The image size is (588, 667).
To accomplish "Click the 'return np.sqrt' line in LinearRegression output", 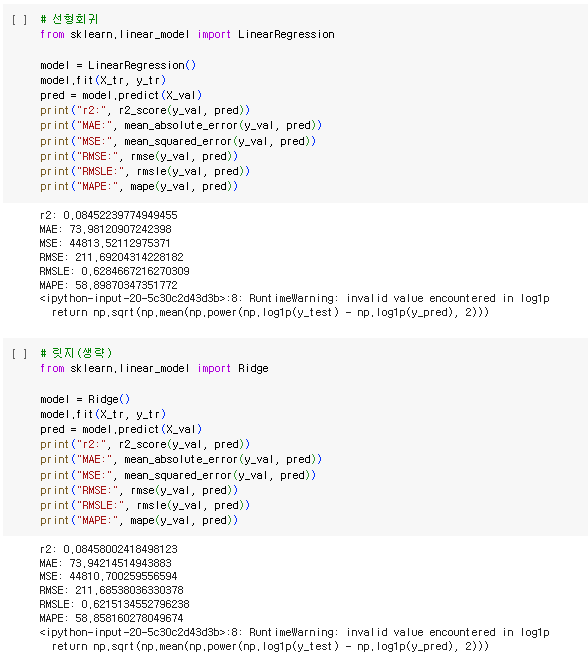I will coord(270,313).
